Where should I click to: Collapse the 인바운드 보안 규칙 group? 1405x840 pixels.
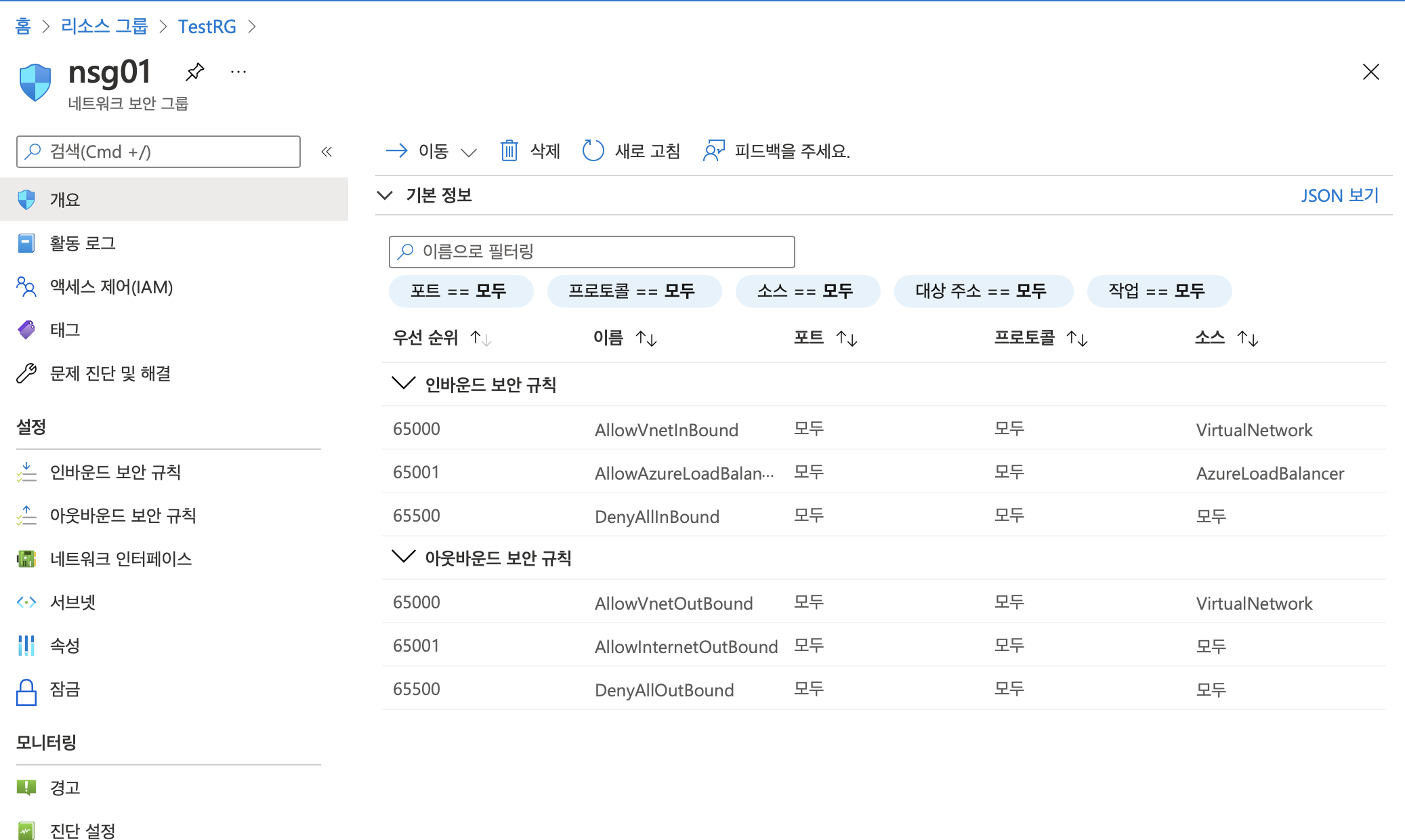point(404,384)
